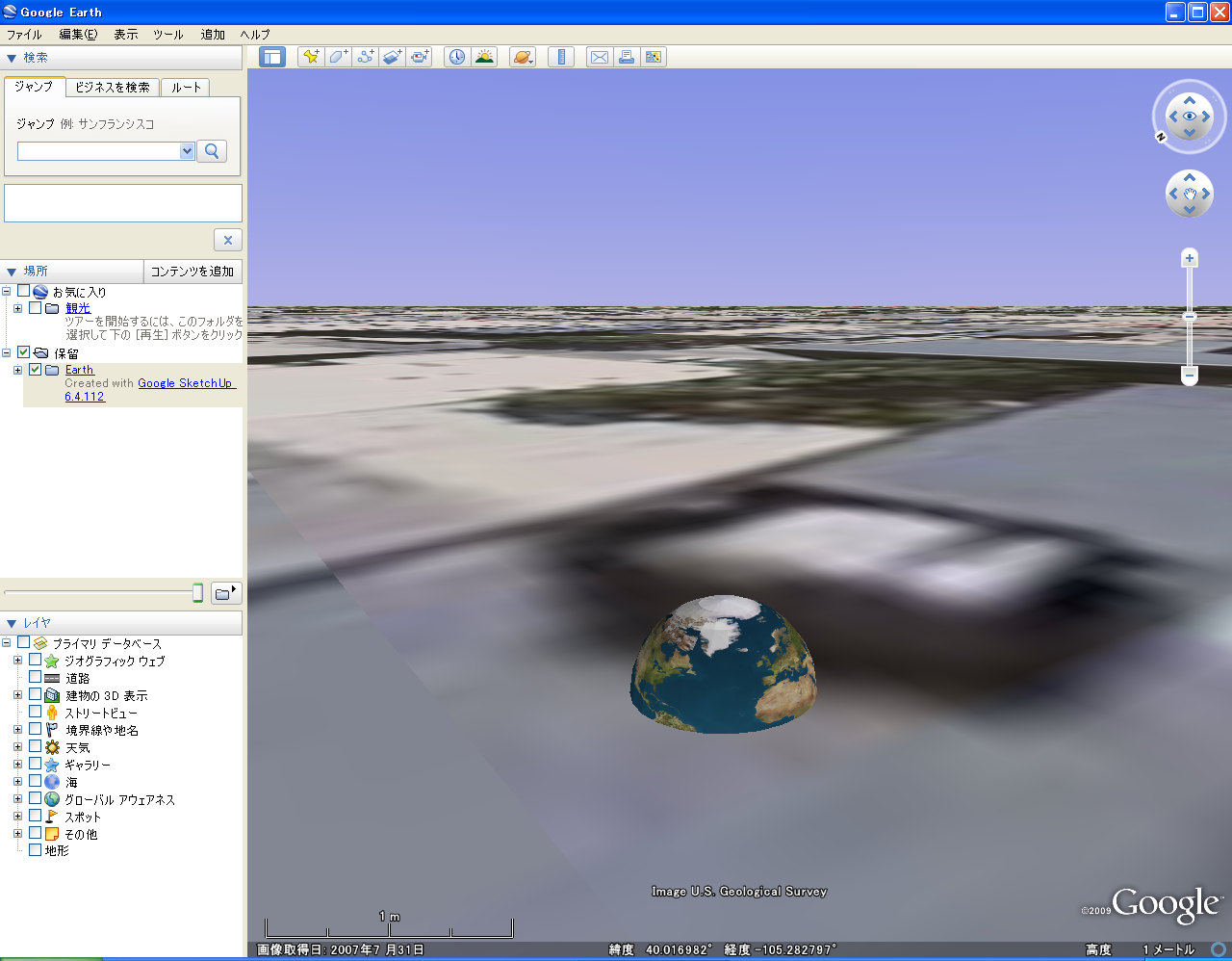Check the 地形 (terrain) layer checkbox
The image size is (1232, 961).
point(36,850)
